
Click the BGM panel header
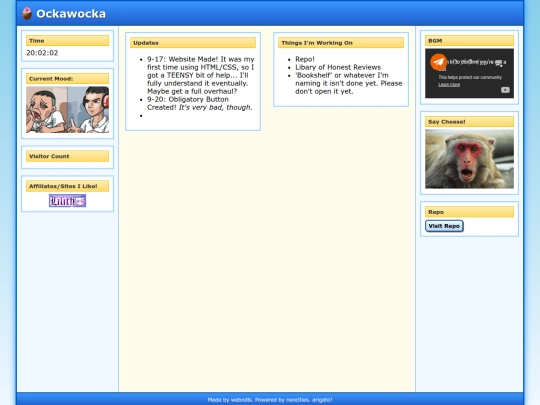tap(469, 41)
